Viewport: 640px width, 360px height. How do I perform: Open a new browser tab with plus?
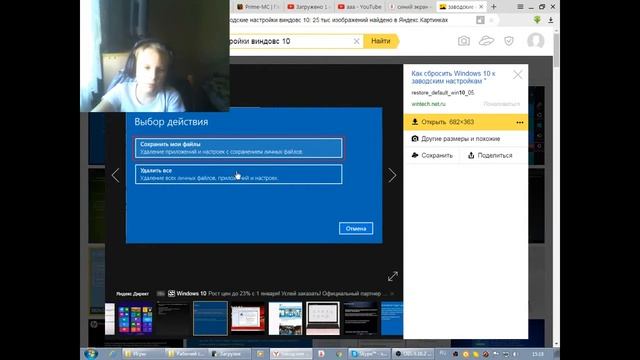click(x=493, y=7)
